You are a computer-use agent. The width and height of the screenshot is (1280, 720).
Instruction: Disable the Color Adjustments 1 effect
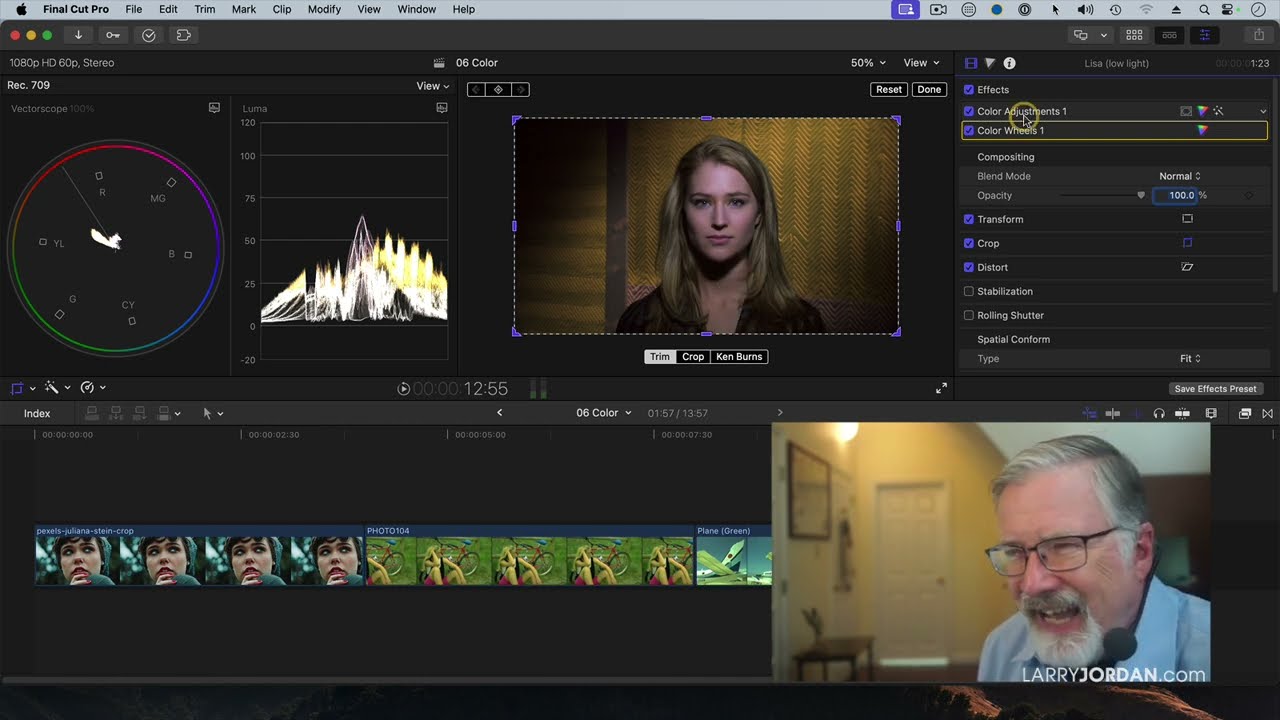pos(968,111)
